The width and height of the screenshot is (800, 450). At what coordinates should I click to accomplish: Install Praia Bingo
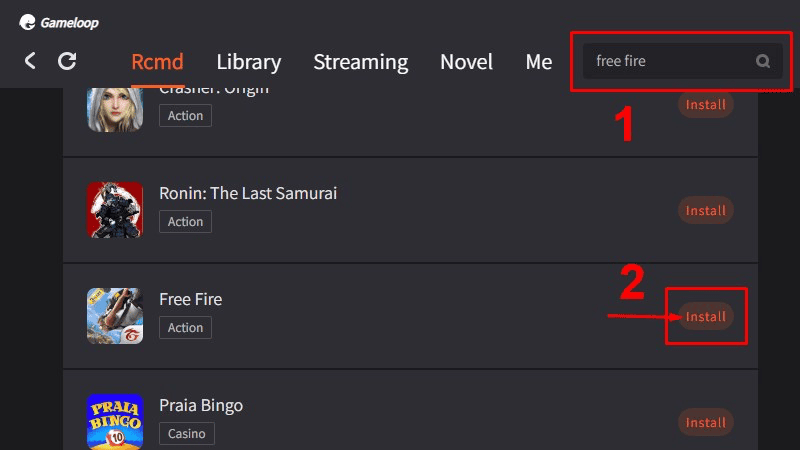coord(706,422)
